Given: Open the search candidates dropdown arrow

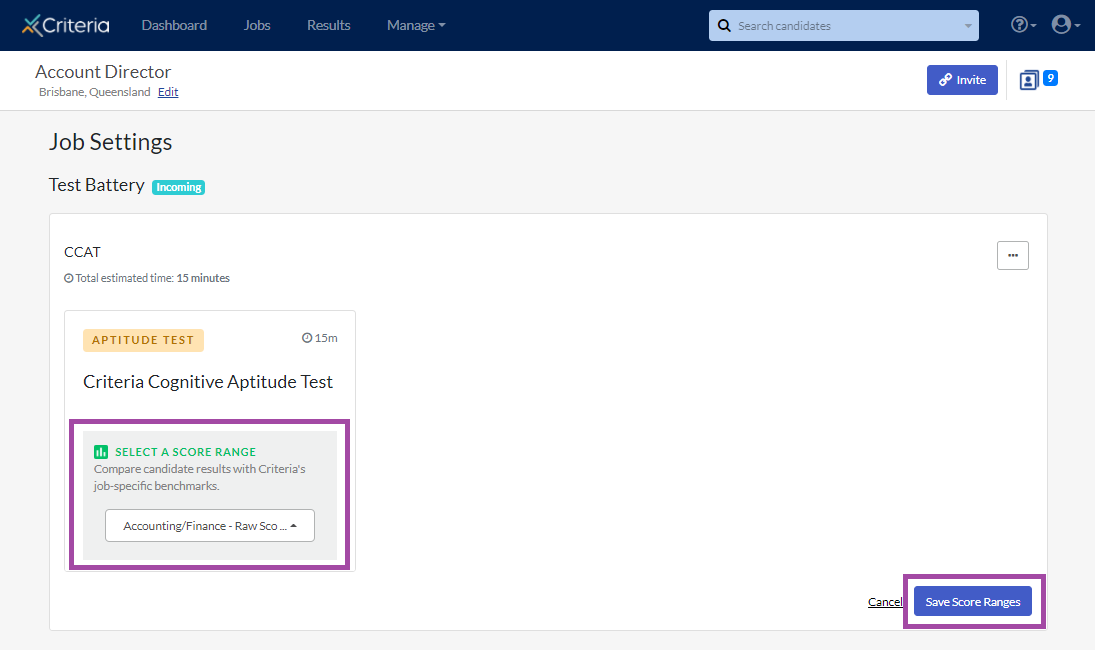Looking at the screenshot, I should coord(968,26).
